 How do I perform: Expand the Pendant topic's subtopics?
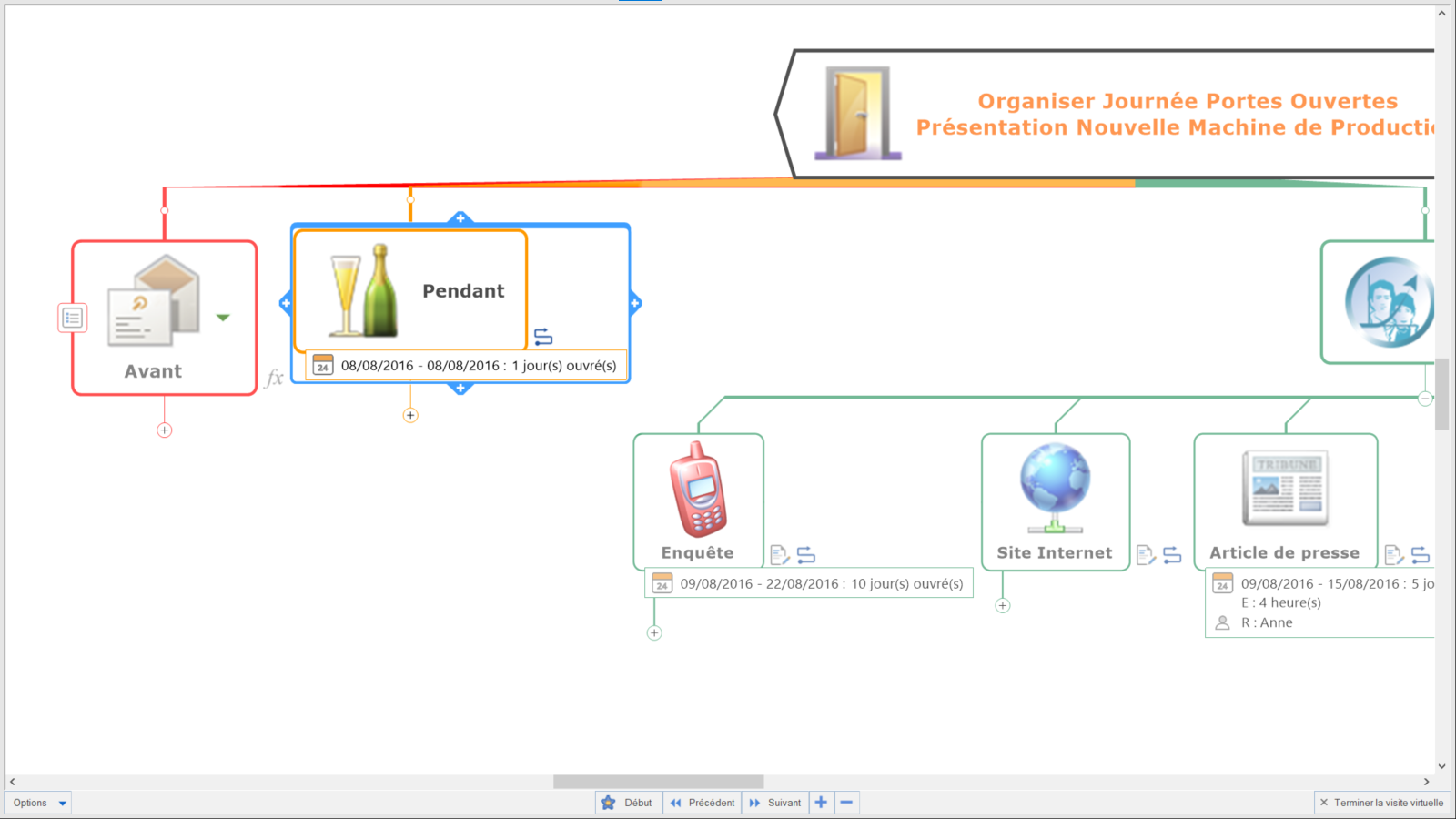click(410, 415)
